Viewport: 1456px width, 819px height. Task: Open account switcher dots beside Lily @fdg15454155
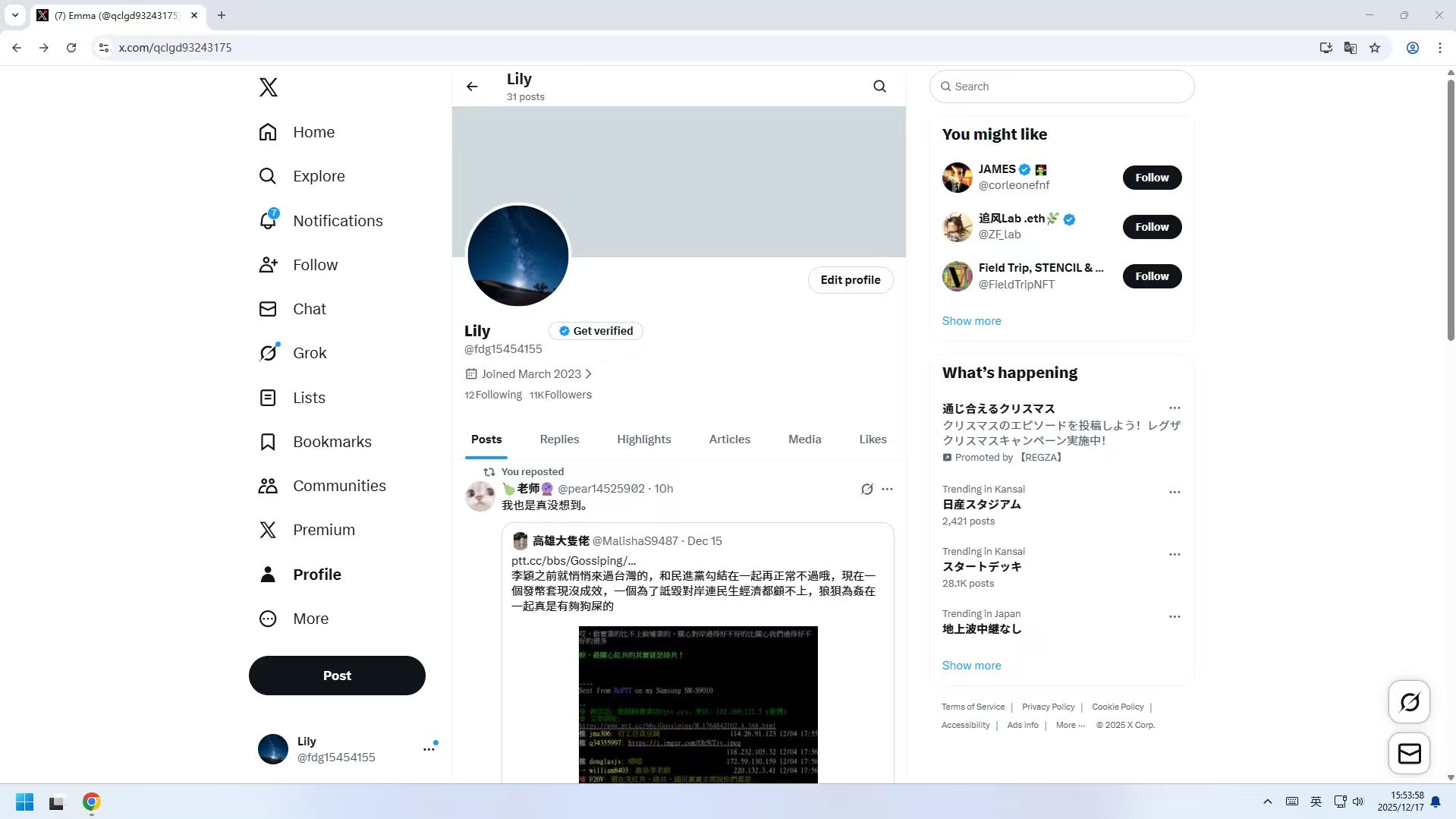429,749
